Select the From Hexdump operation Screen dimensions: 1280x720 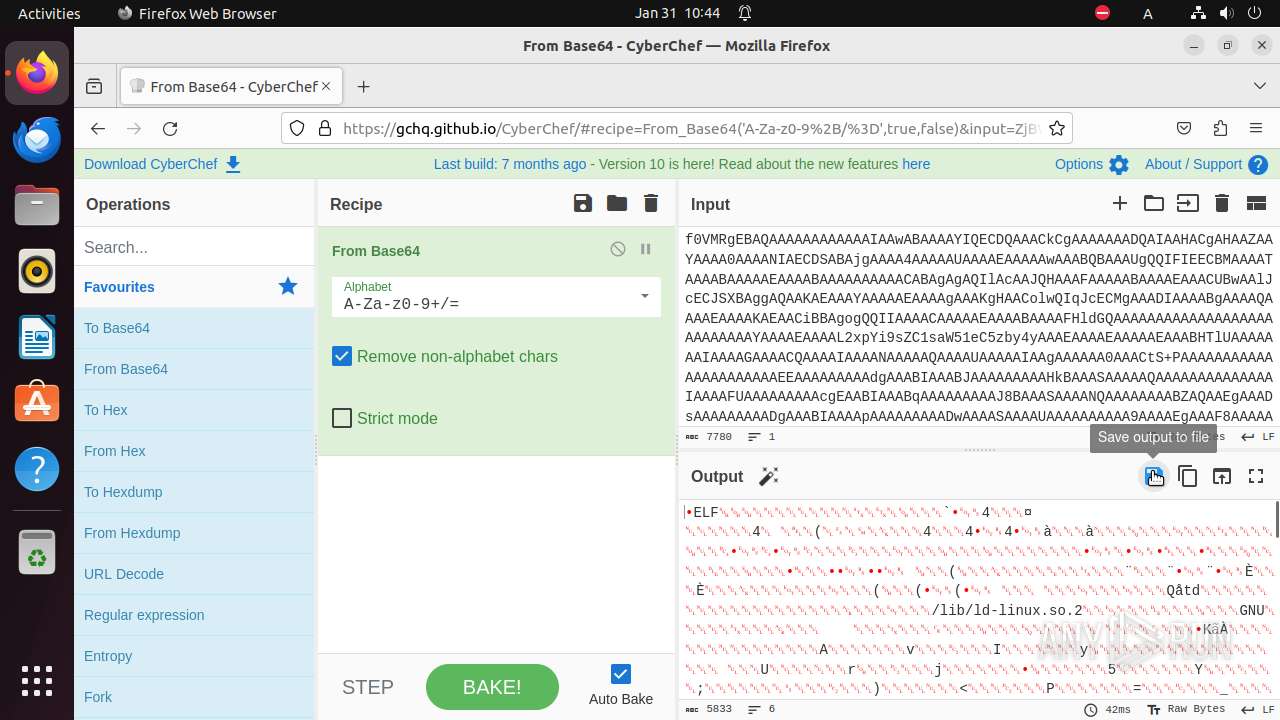[194, 533]
